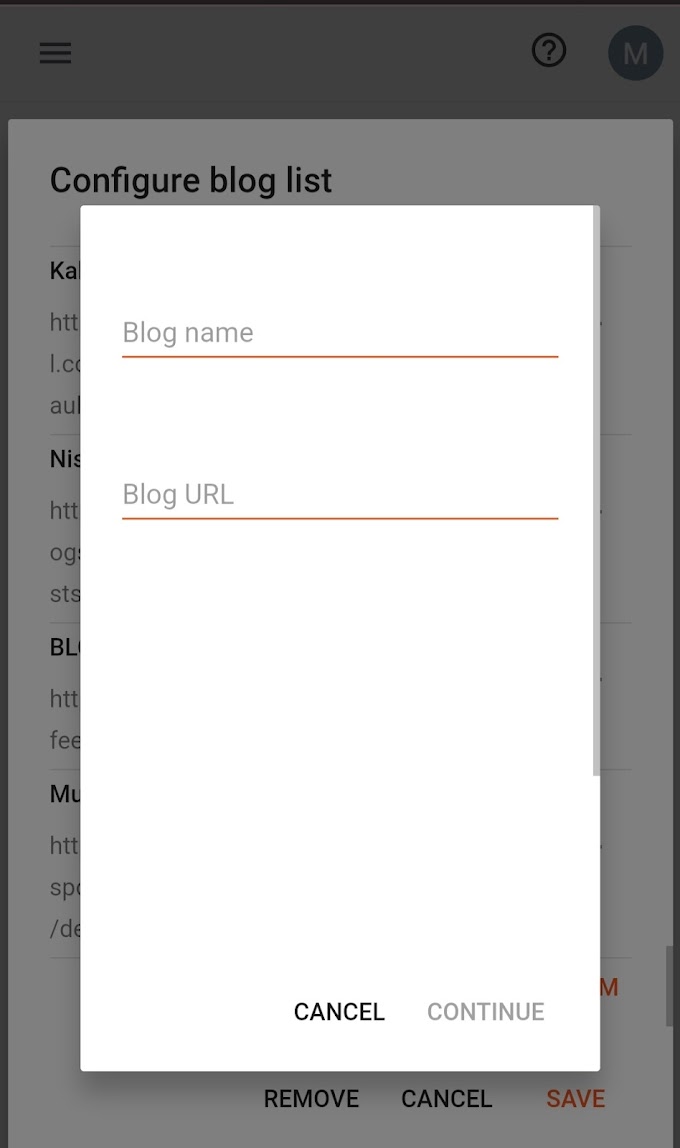Click CANCEL inside the add-blog dialog
Image resolution: width=680 pixels, height=1148 pixels.
click(339, 1012)
